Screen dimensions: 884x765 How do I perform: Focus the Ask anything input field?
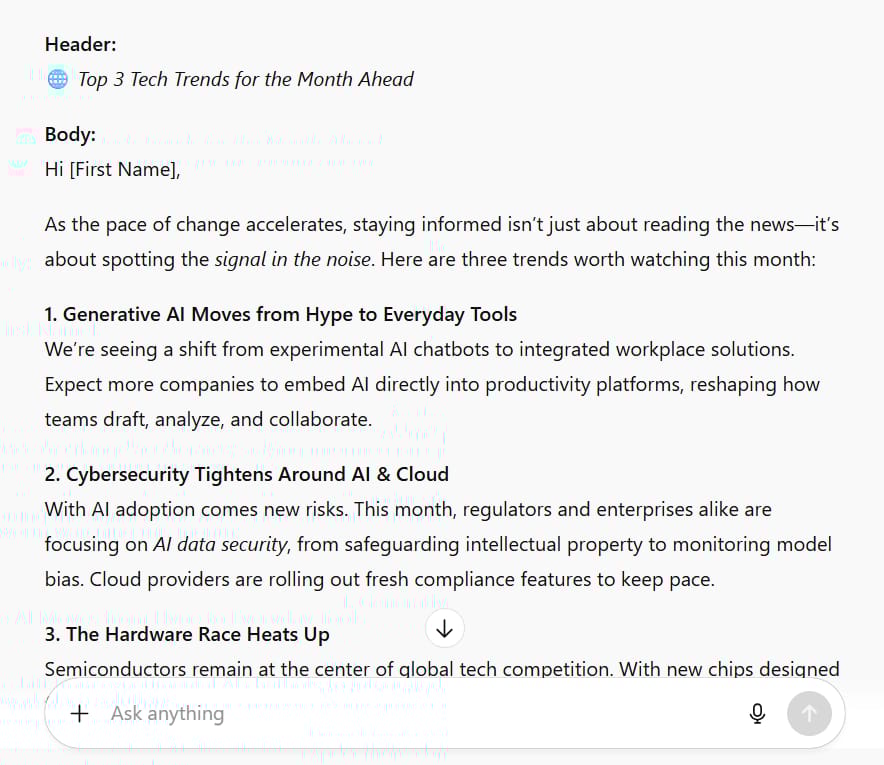(x=417, y=714)
